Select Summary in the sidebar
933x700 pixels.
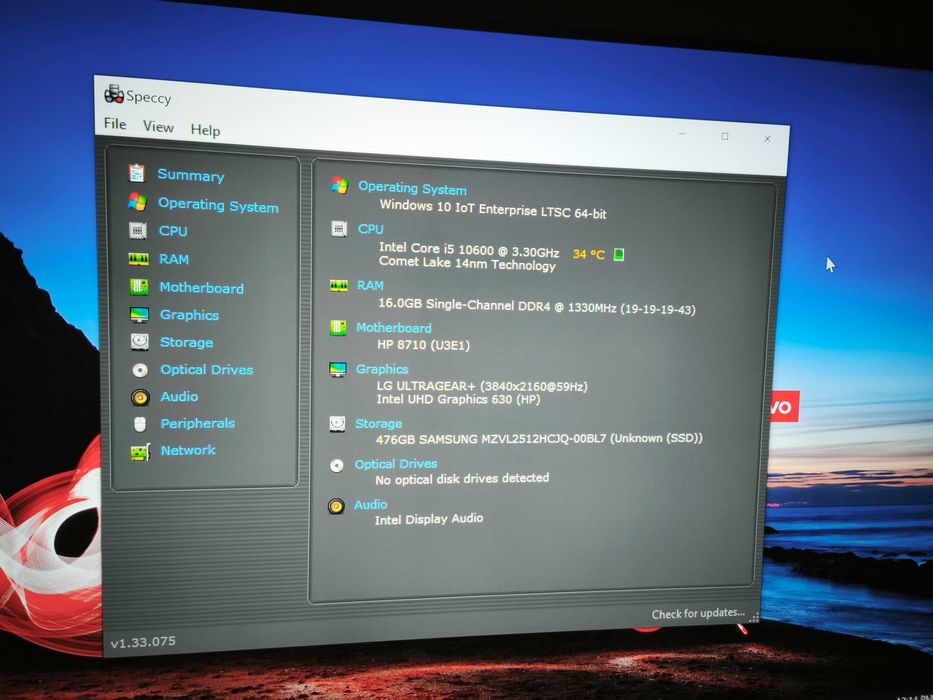191,175
